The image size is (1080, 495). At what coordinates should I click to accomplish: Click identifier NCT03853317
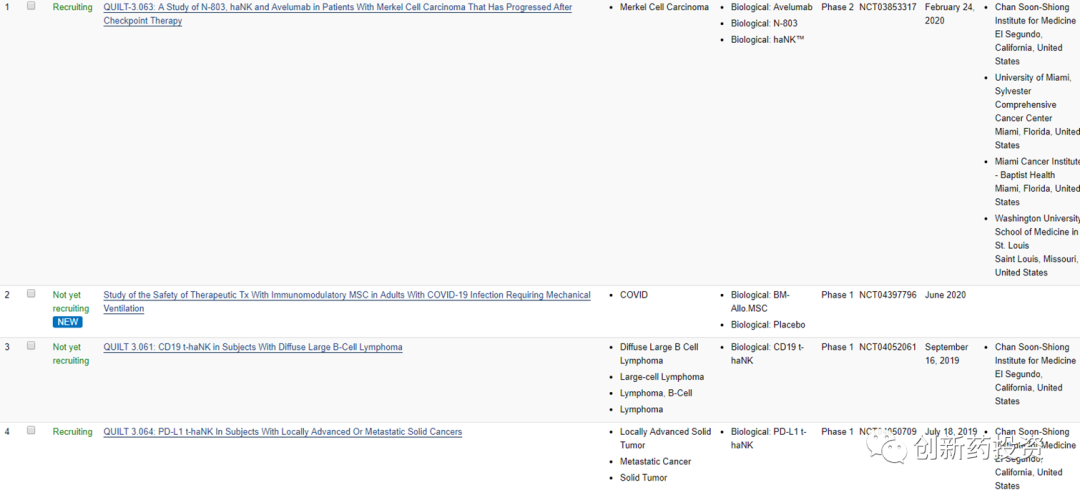pos(887,7)
